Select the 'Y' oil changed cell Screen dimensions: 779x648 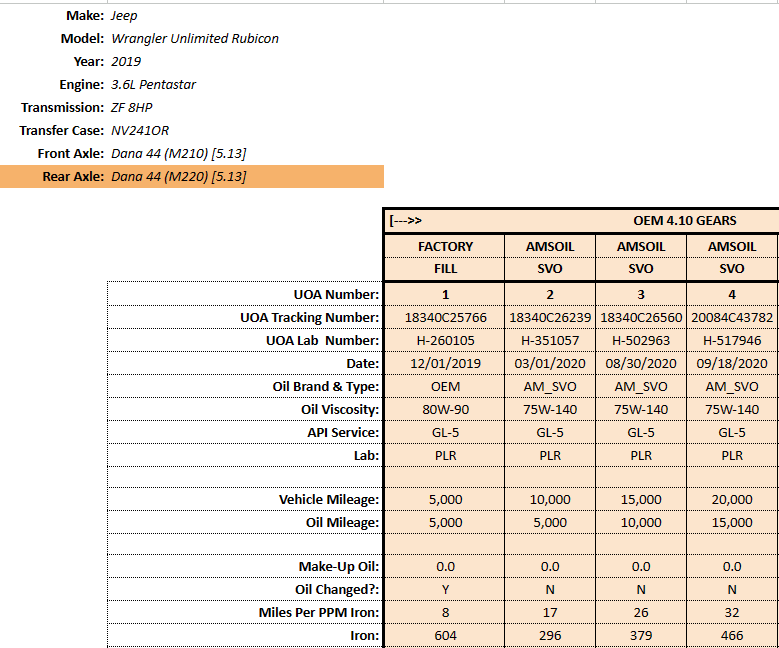click(x=445, y=589)
